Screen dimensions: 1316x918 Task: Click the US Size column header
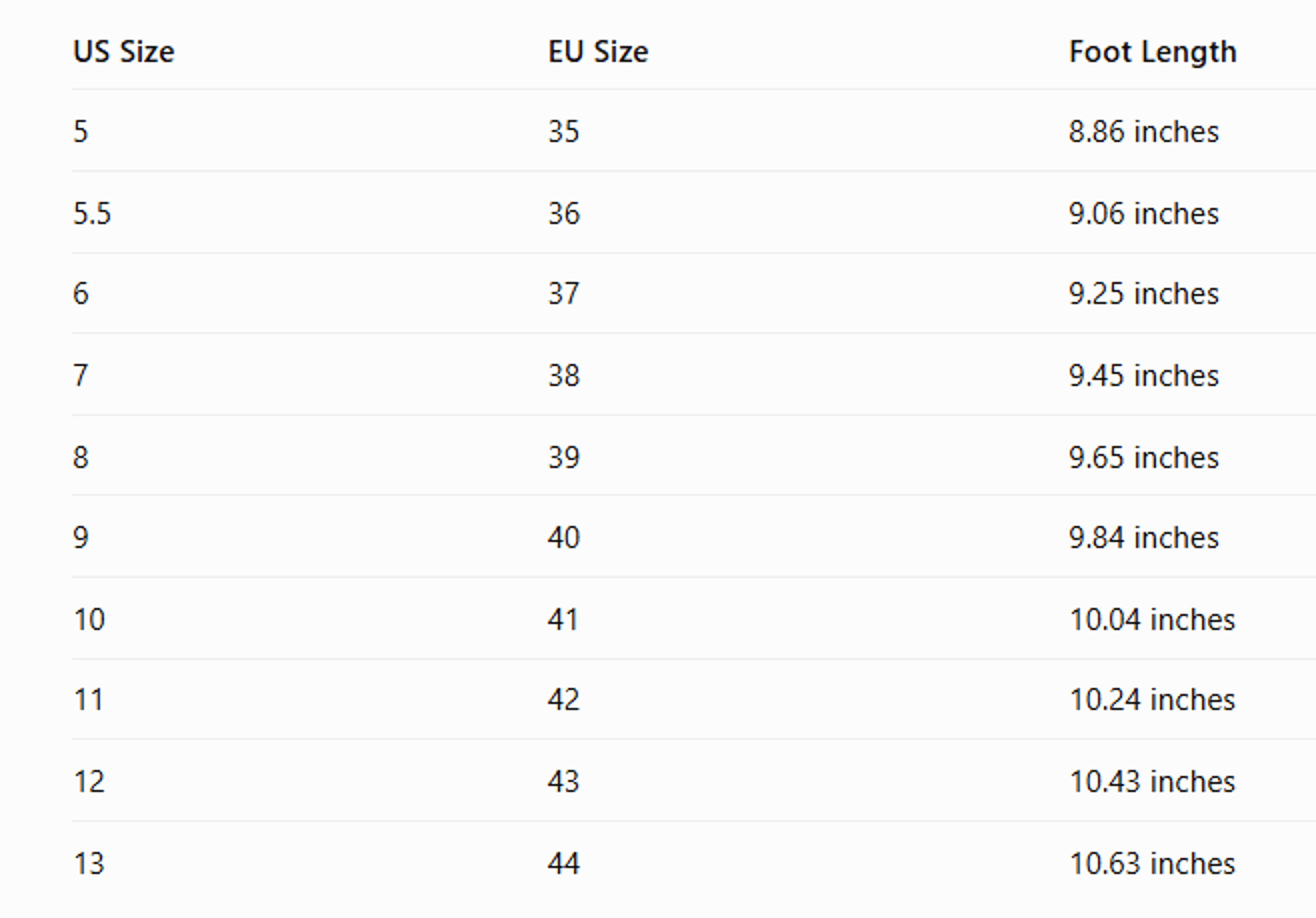click(124, 52)
